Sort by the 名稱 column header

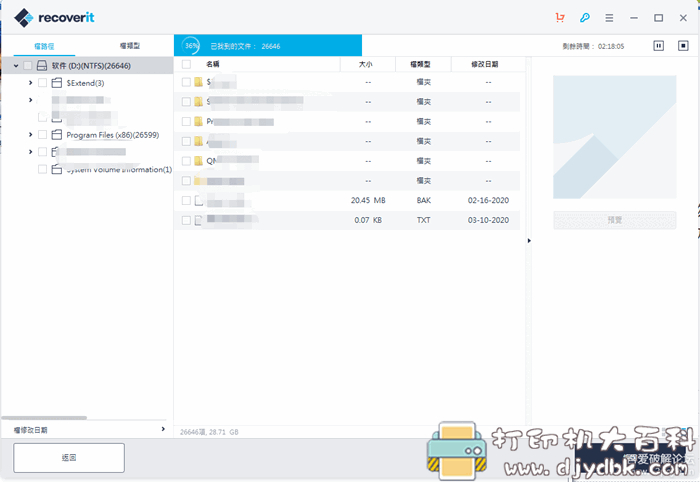(x=213, y=64)
